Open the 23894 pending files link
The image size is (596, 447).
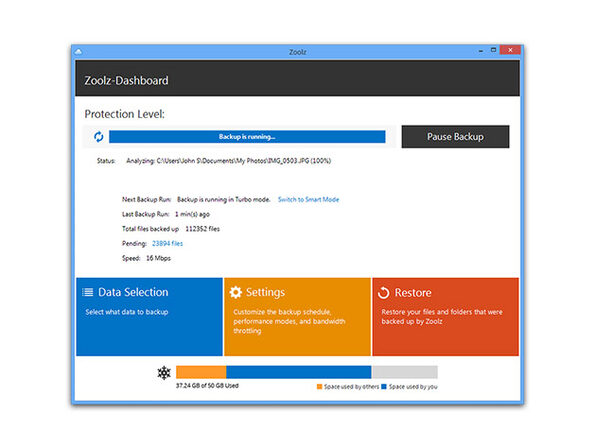click(167, 244)
